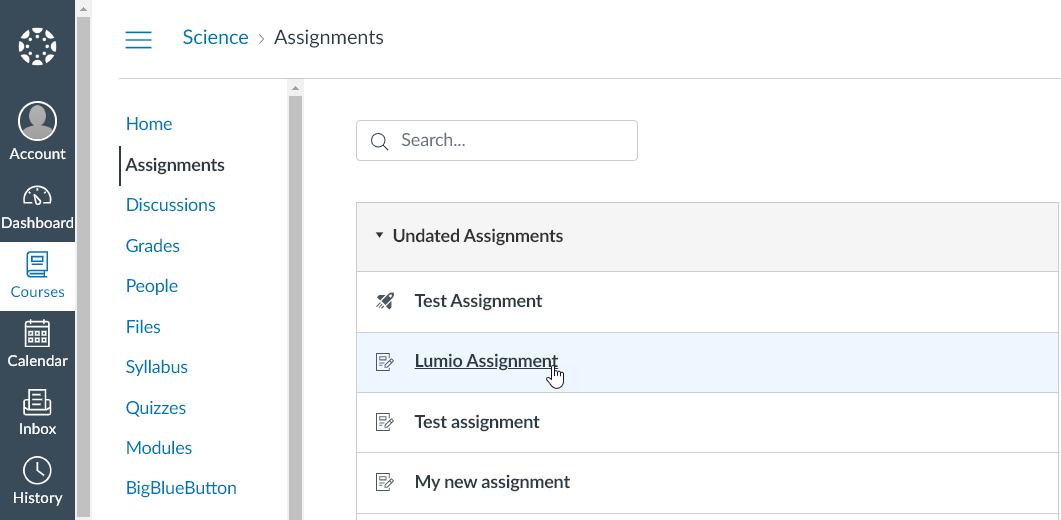Image resolution: width=1061 pixels, height=520 pixels.
Task: Click the Science breadcrumb link
Action: click(215, 38)
